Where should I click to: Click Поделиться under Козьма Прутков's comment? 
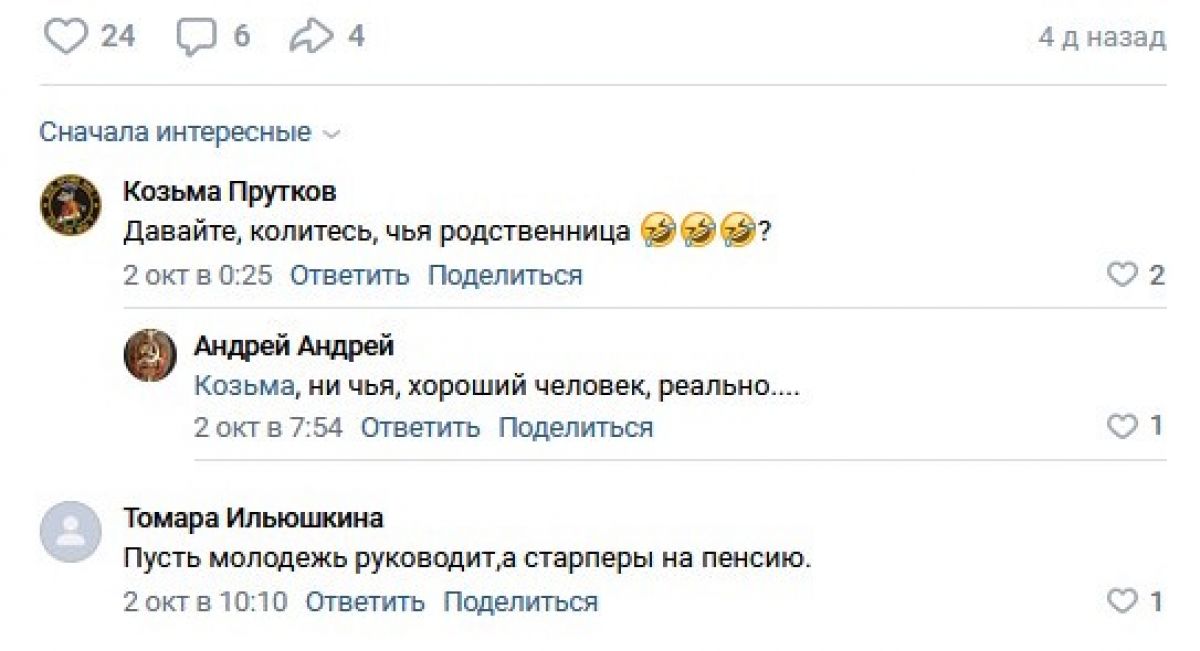pyautogui.click(x=504, y=275)
